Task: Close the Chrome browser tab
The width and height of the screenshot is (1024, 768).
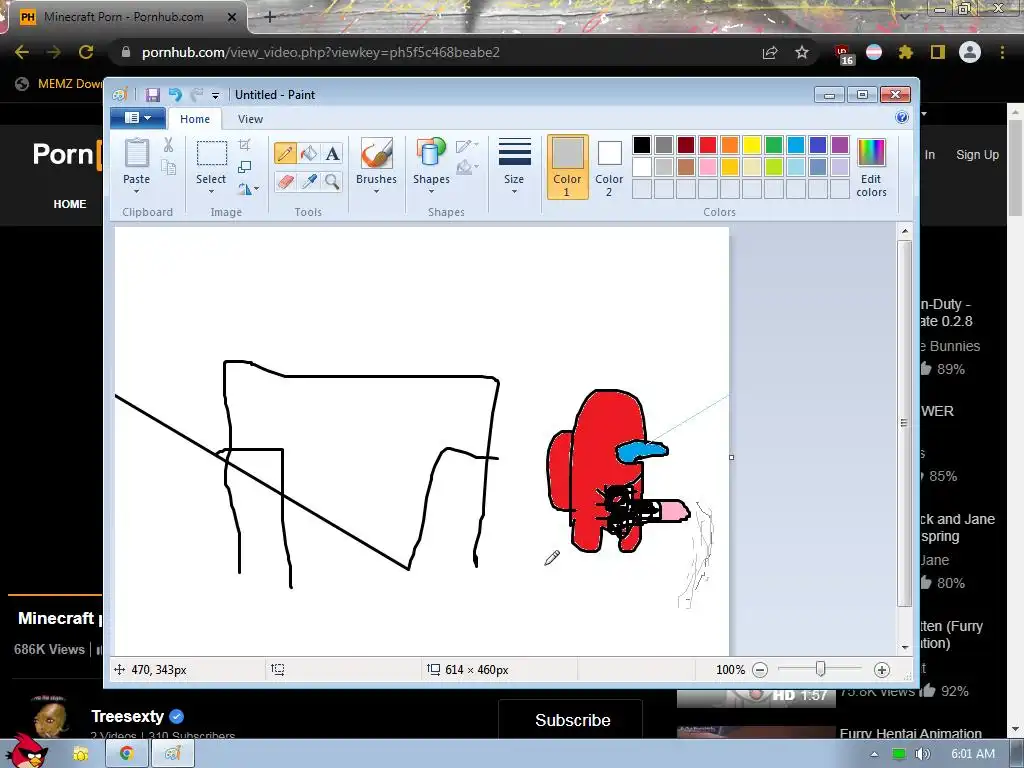Action: click(232, 17)
